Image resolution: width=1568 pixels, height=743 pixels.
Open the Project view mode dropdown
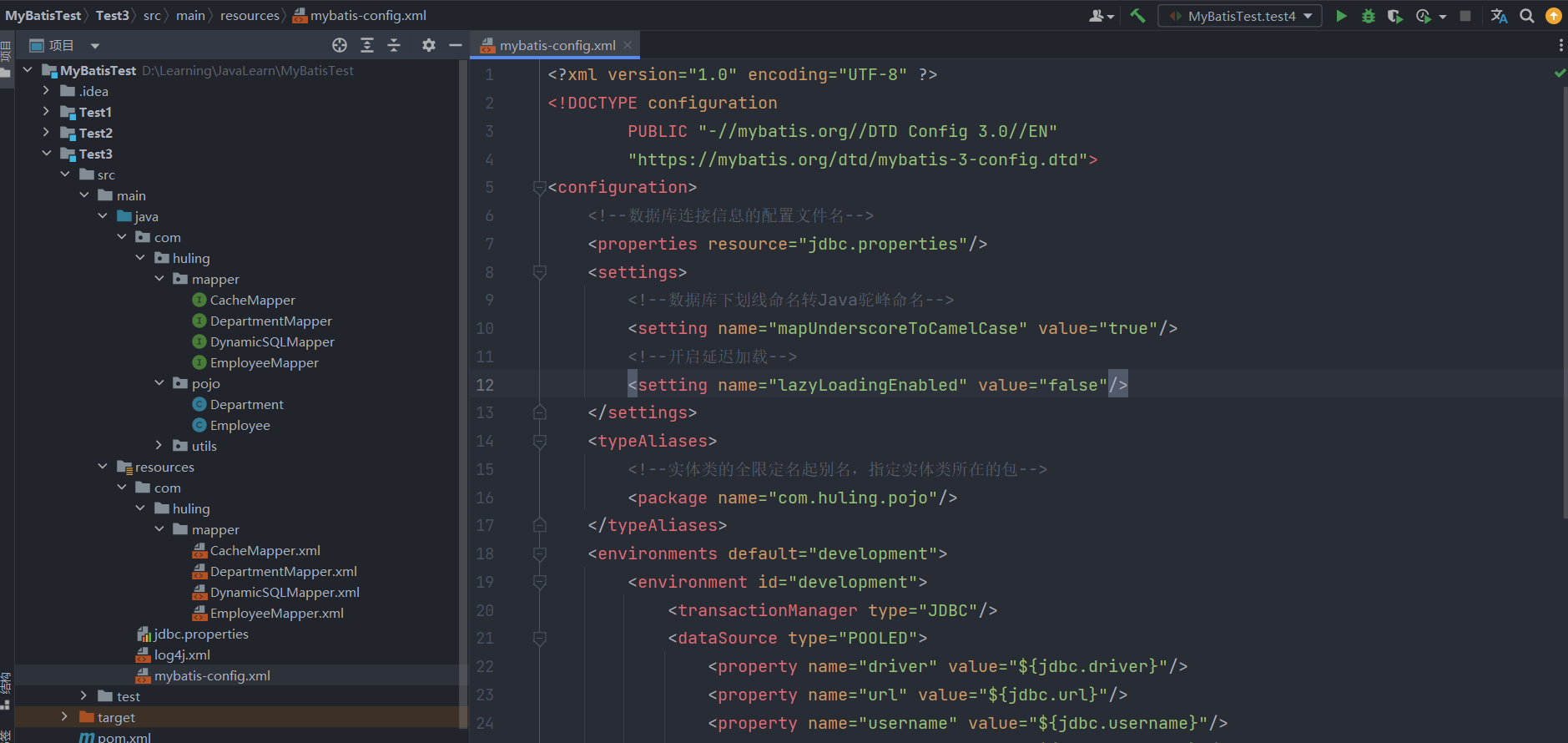(95, 46)
